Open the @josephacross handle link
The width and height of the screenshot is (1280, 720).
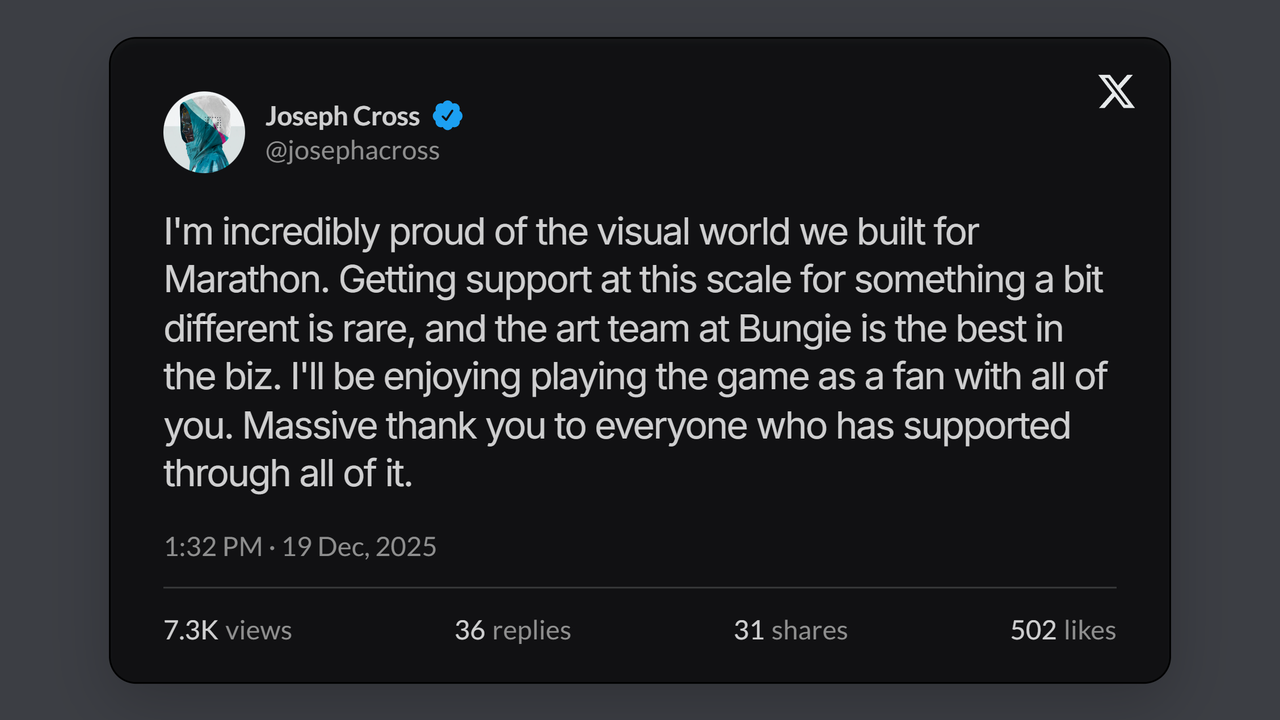tap(352, 151)
